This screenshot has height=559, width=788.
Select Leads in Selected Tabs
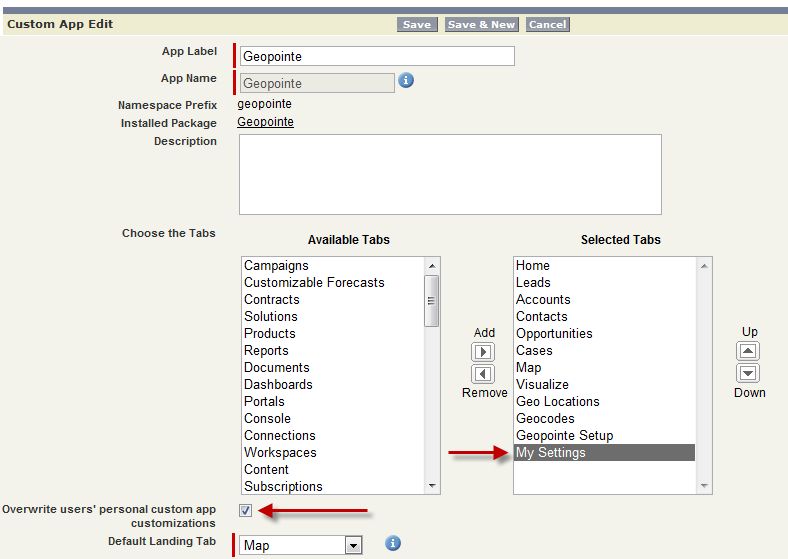tap(605, 283)
